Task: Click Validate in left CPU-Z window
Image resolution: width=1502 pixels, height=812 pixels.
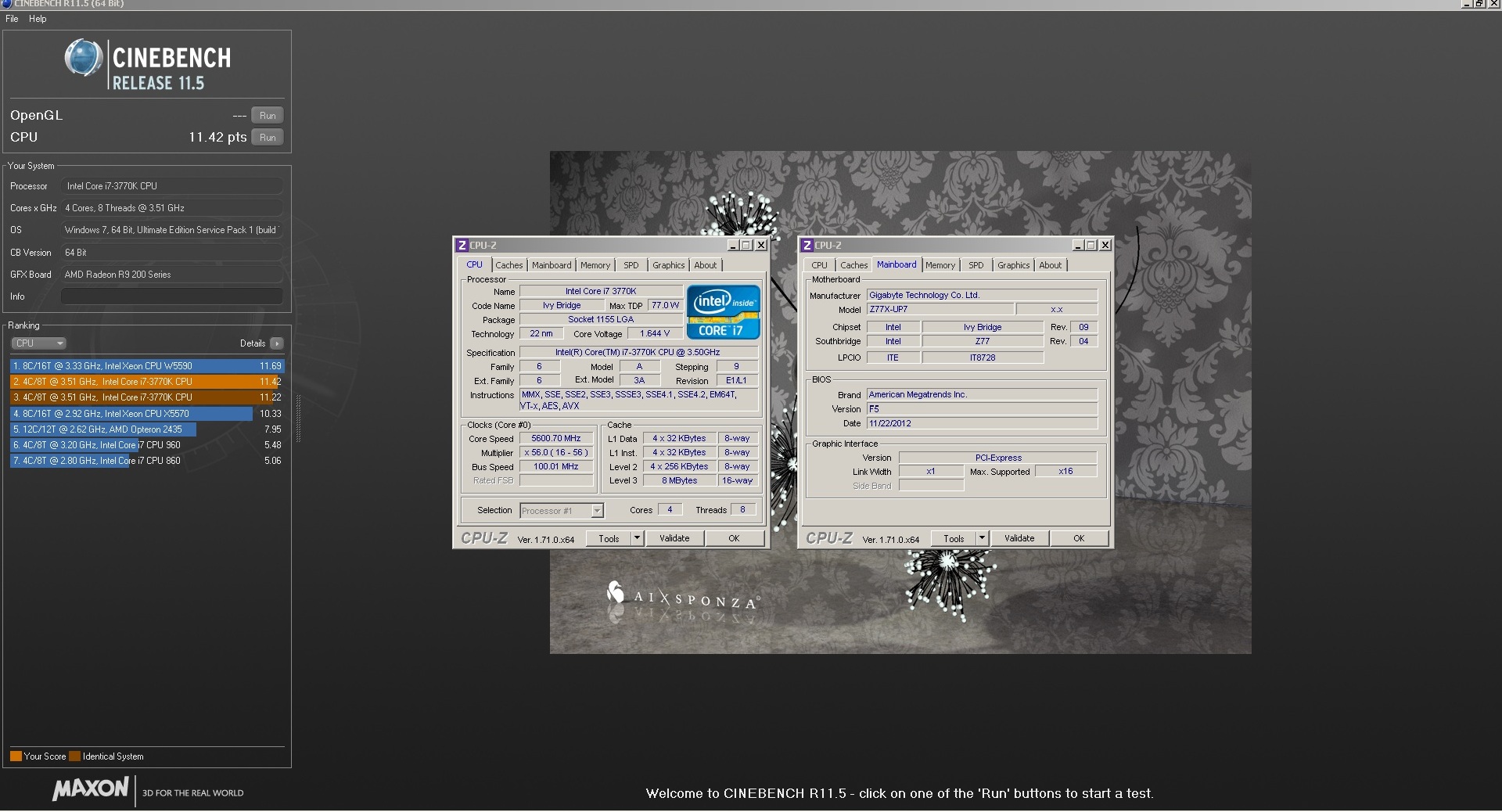Action: (x=674, y=538)
